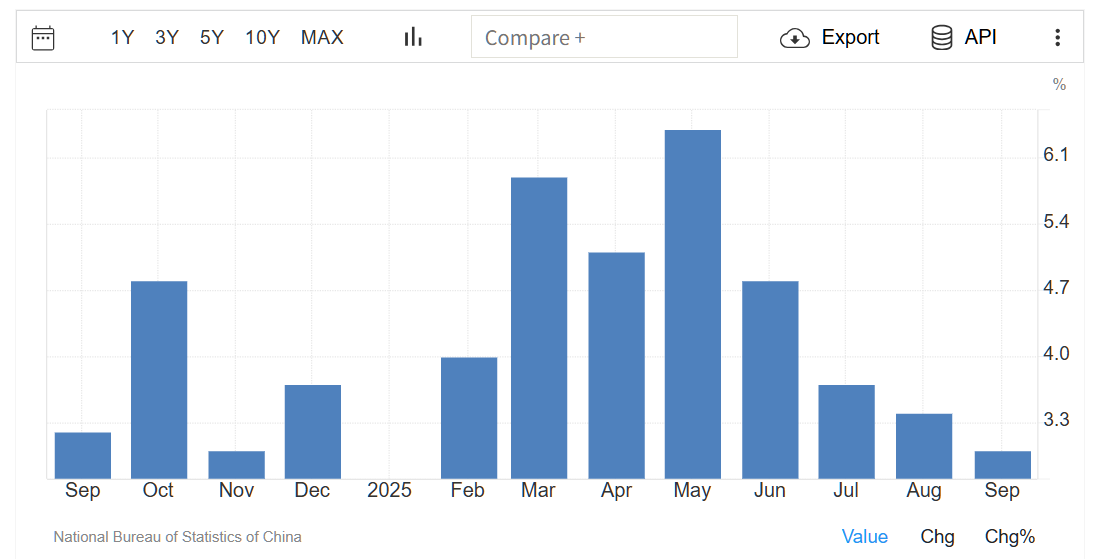Show the MAX time range
Screen dimensions: 1104x559
coord(322,38)
